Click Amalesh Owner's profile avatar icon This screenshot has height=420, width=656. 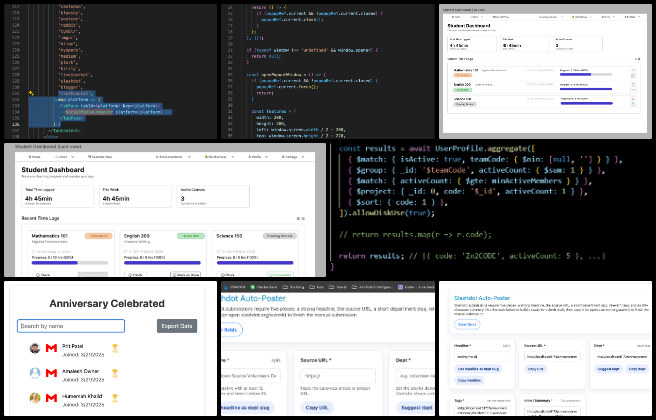[x=35, y=373]
